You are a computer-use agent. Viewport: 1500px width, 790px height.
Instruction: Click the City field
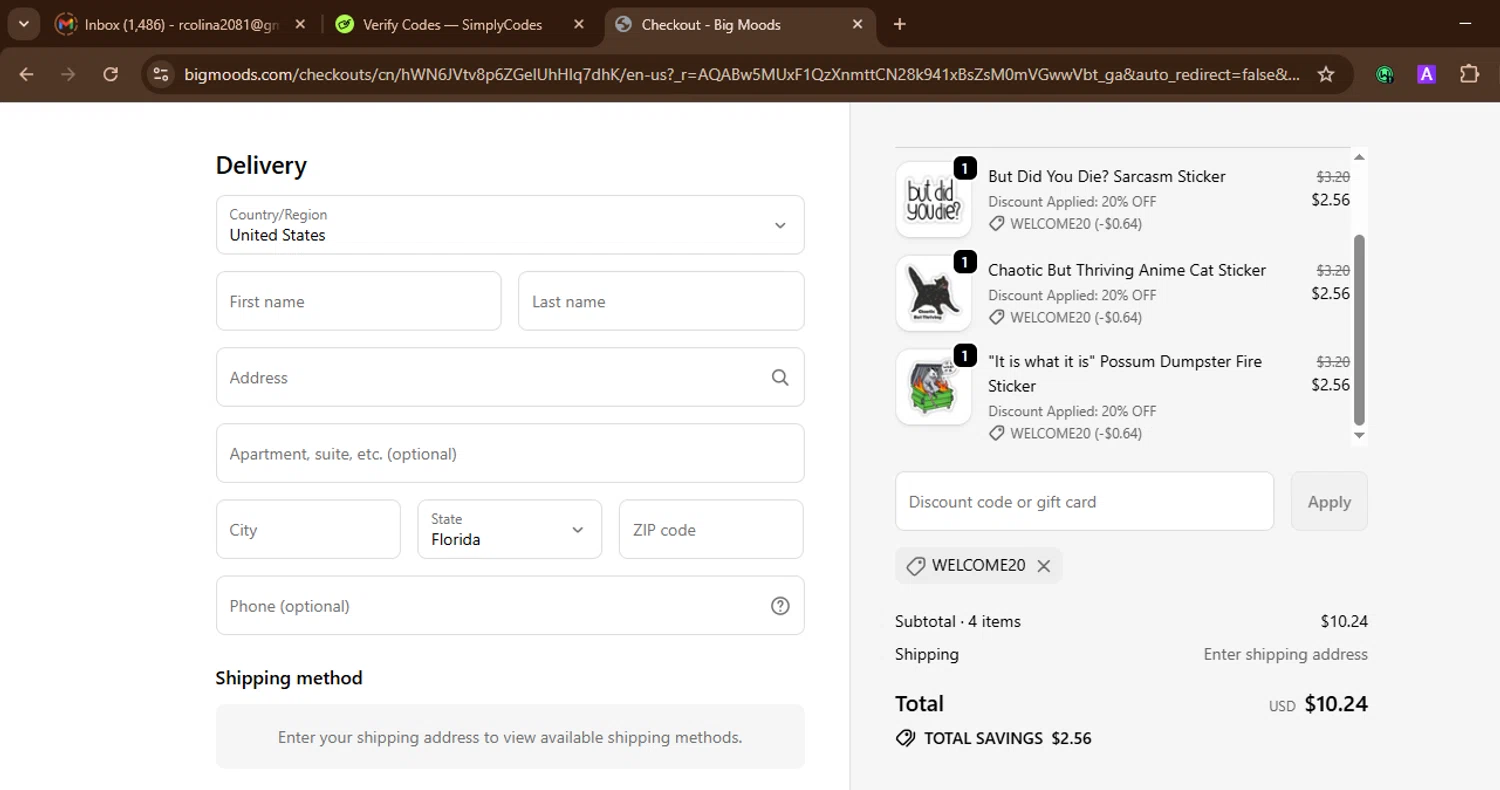308,529
